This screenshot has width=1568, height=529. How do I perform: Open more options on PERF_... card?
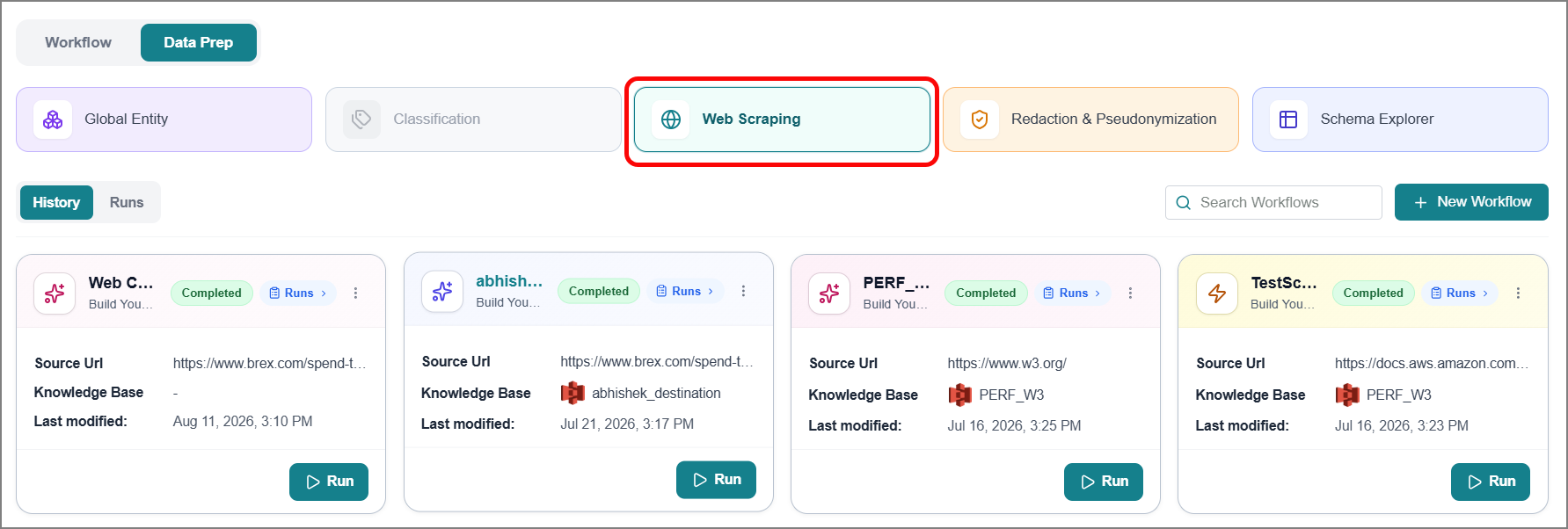point(1131,293)
